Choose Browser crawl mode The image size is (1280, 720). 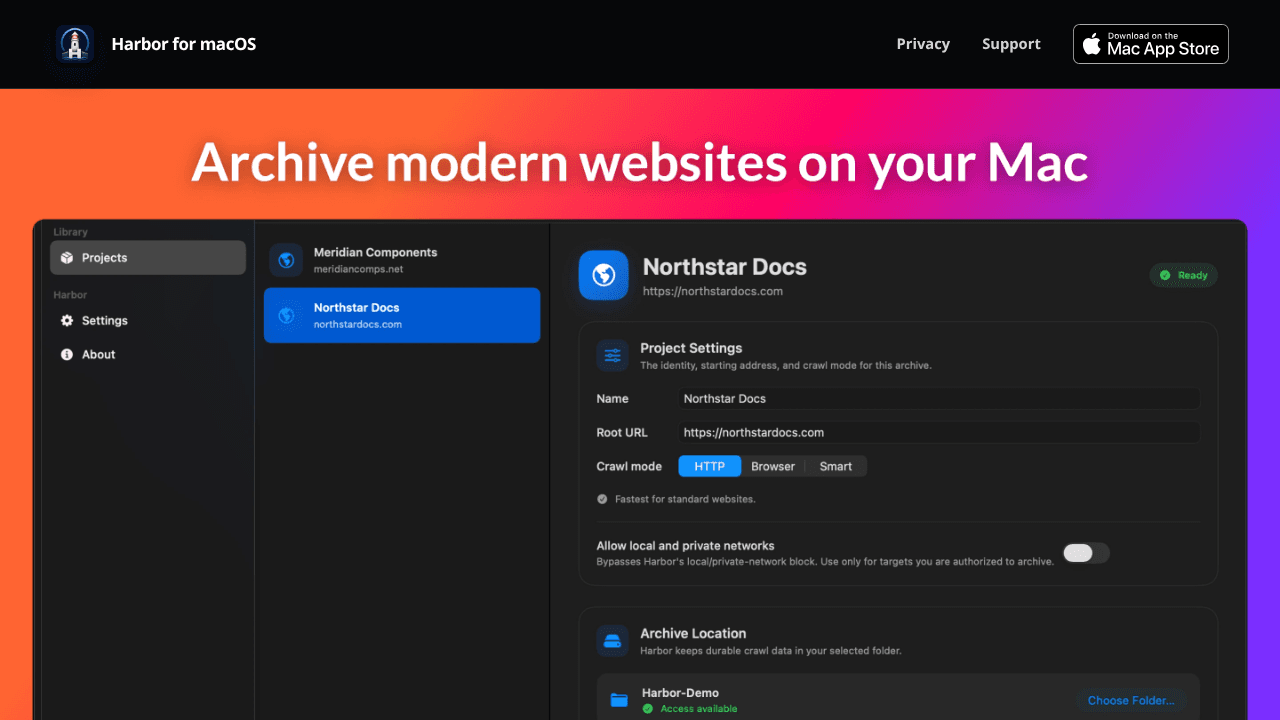pyautogui.click(x=773, y=466)
